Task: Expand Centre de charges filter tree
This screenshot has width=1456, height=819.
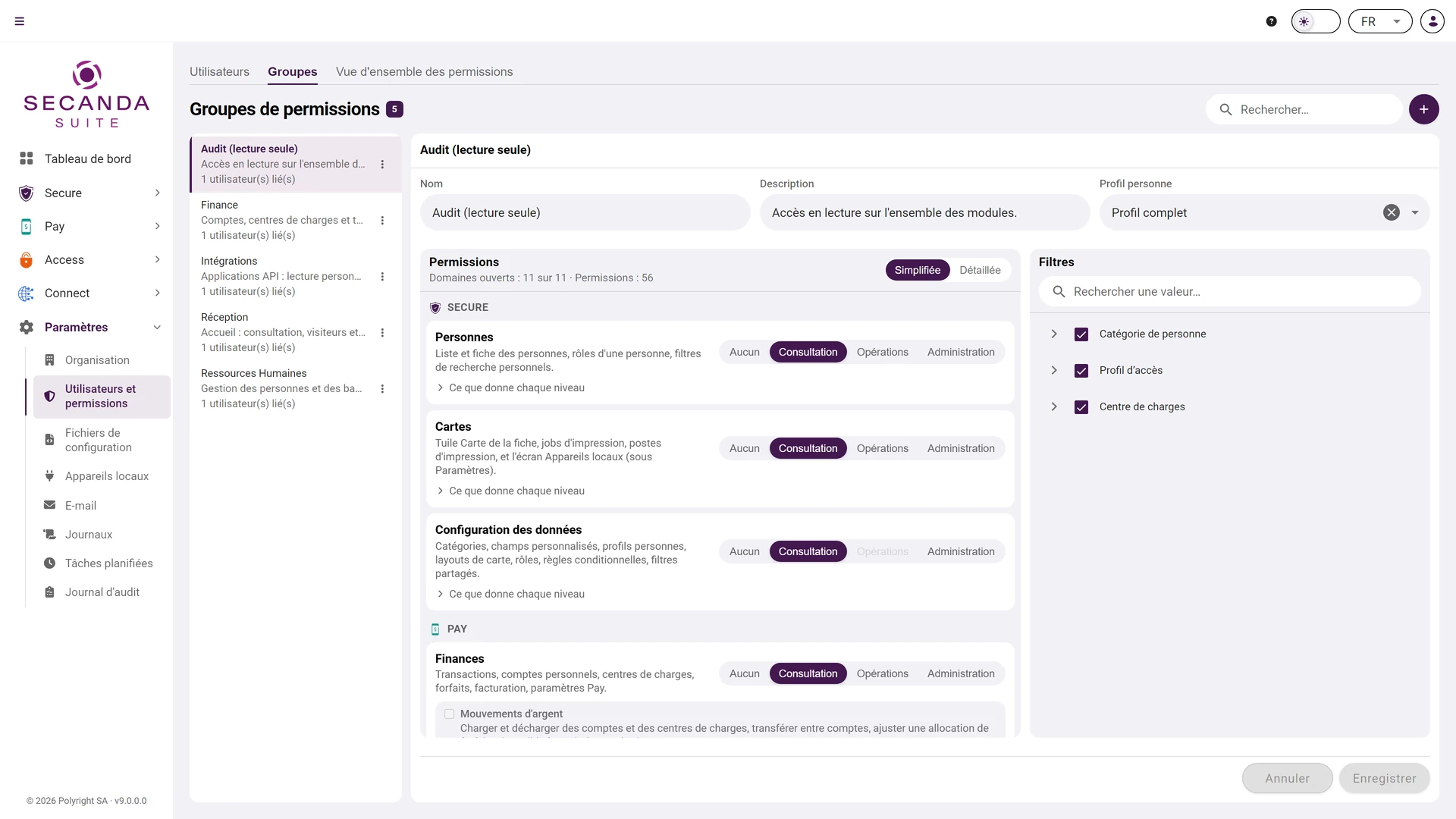Action: point(1054,406)
